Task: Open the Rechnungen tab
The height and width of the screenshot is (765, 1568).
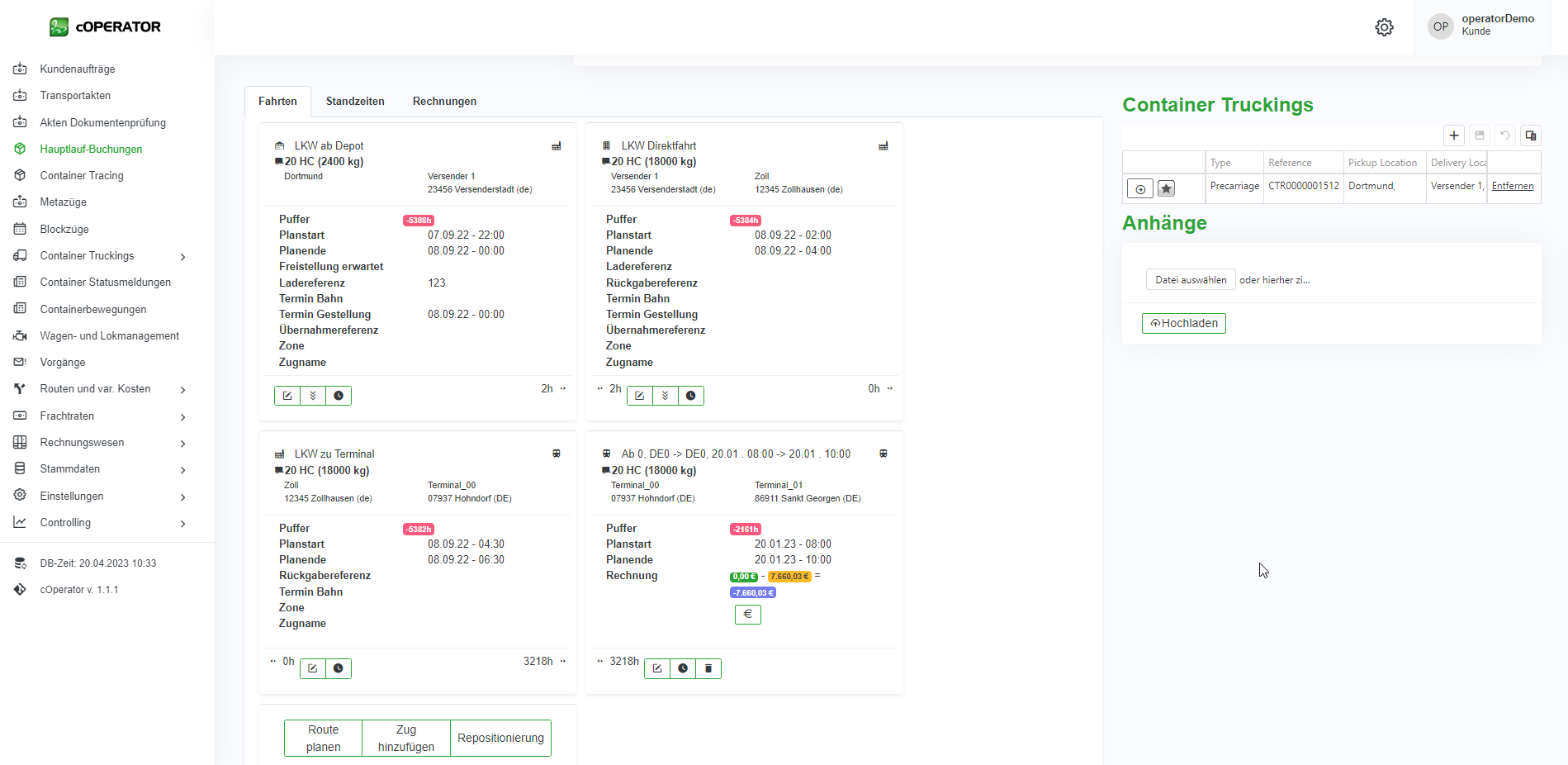Action: (444, 102)
